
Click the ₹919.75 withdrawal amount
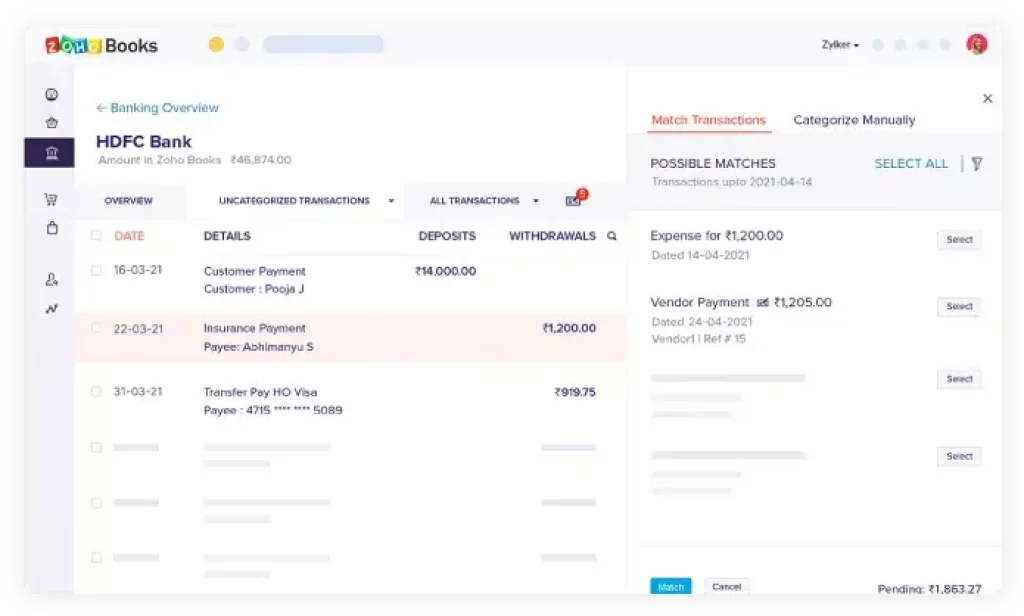(575, 392)
